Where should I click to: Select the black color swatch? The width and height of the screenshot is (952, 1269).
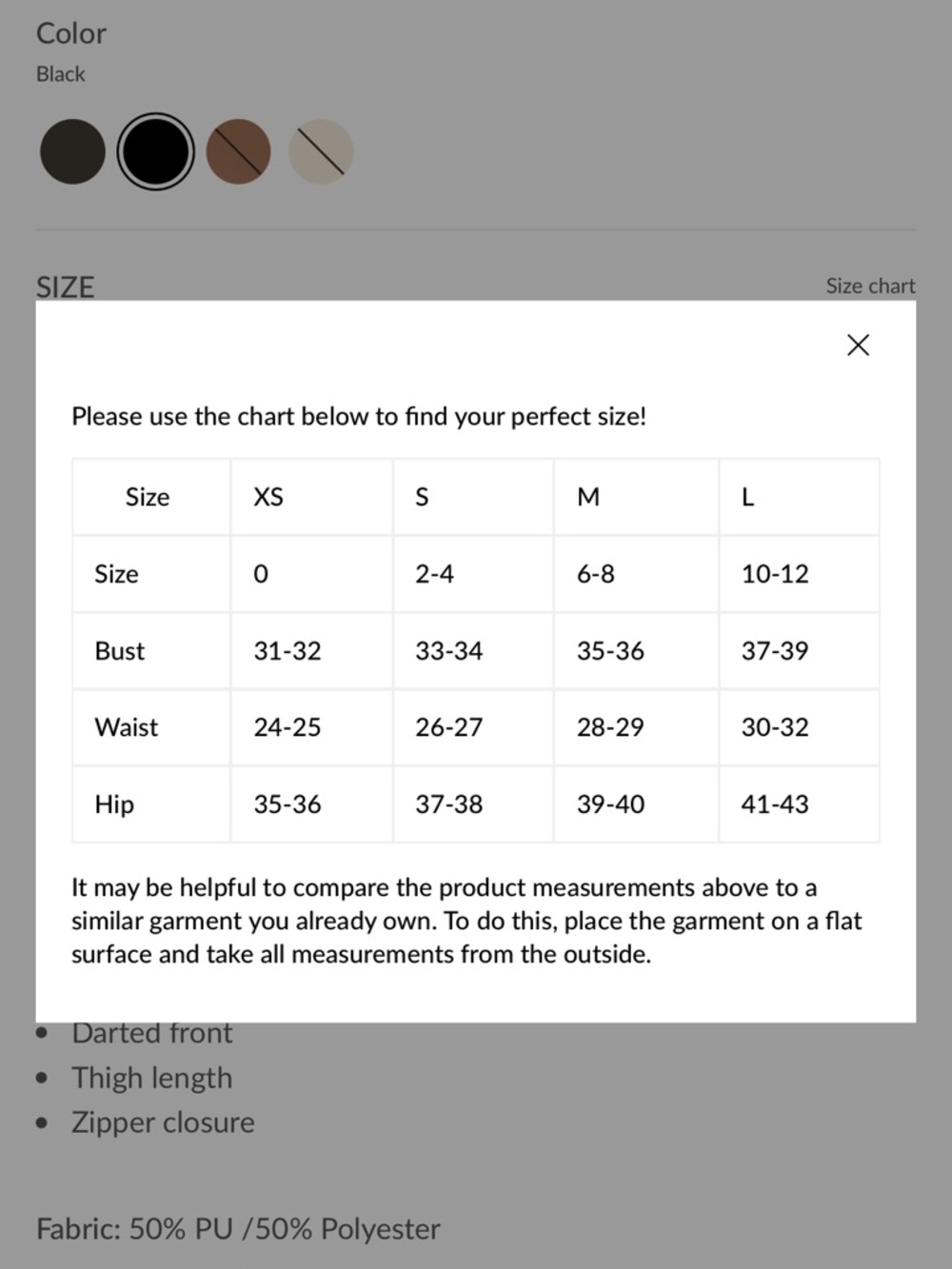(x=155, y=151)
